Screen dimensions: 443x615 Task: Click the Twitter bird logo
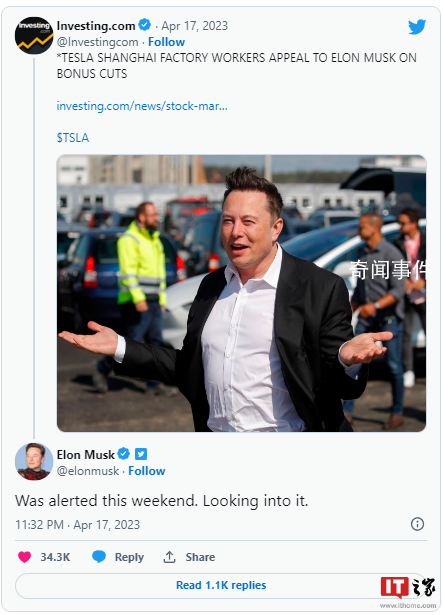click(x=417, y=27)
